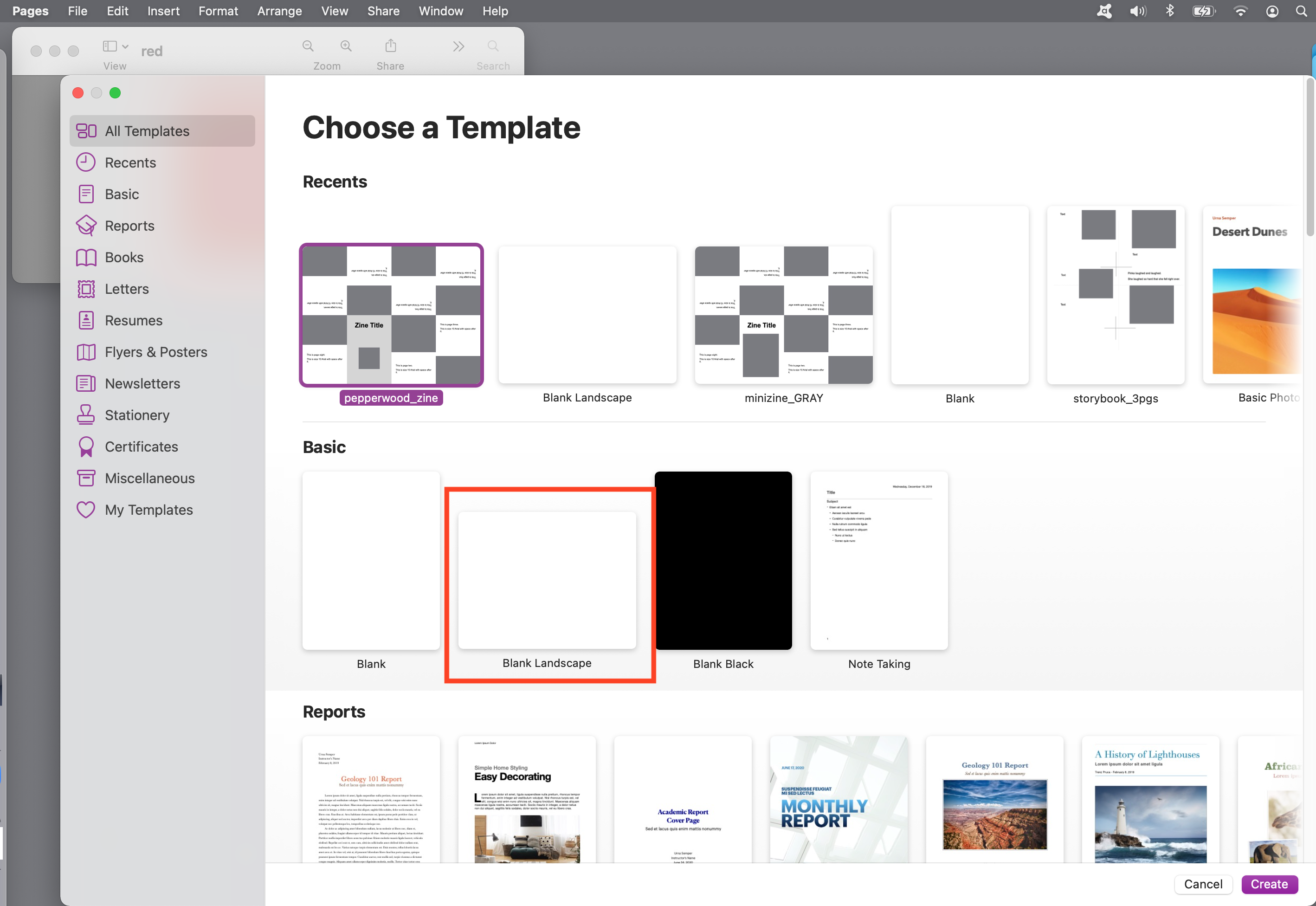This screenshot has height=906, width=1316.
Task: Open the Format menu
Action: pos(218,11)
